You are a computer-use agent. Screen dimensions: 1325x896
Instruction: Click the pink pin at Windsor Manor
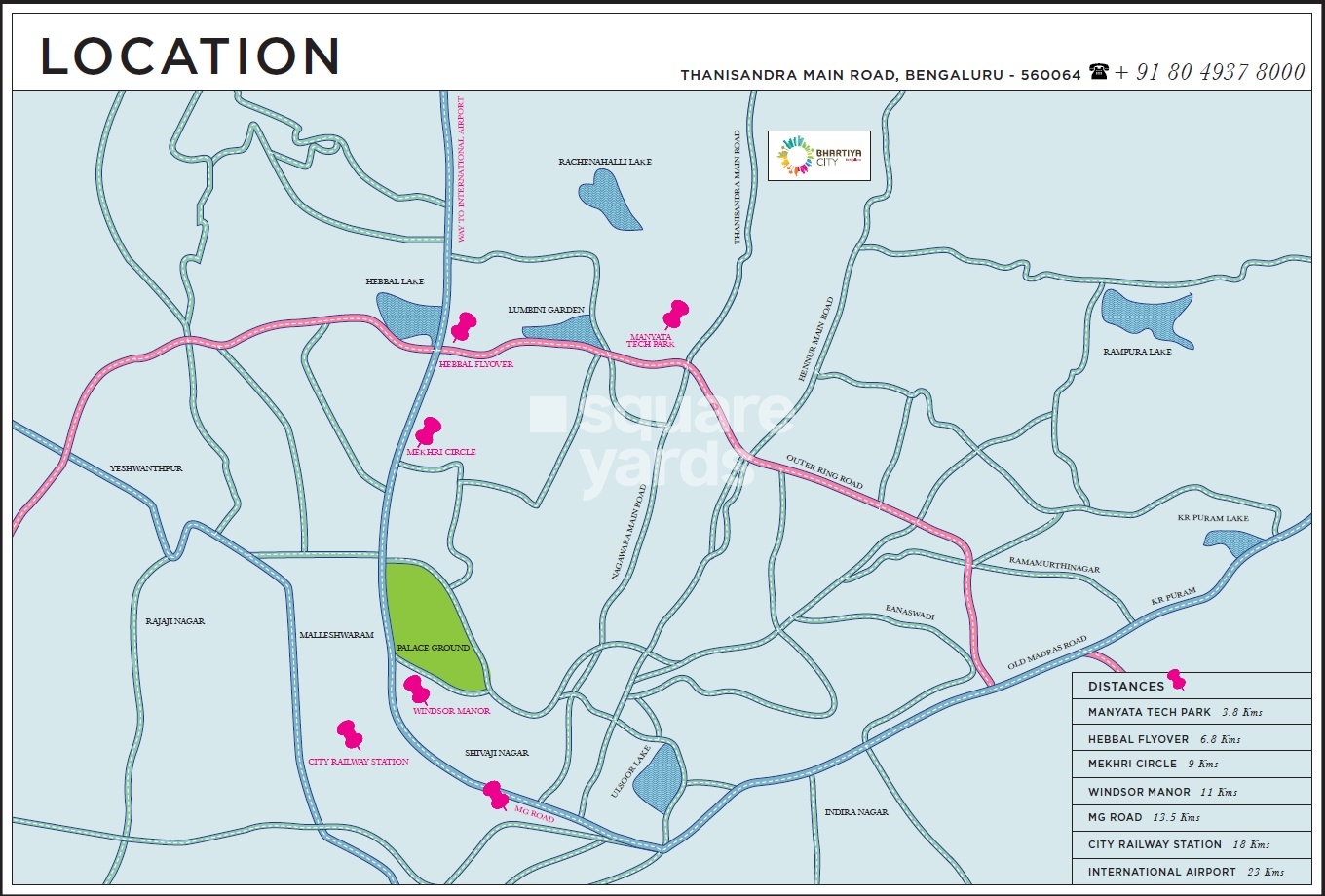(x=416, y=690)
